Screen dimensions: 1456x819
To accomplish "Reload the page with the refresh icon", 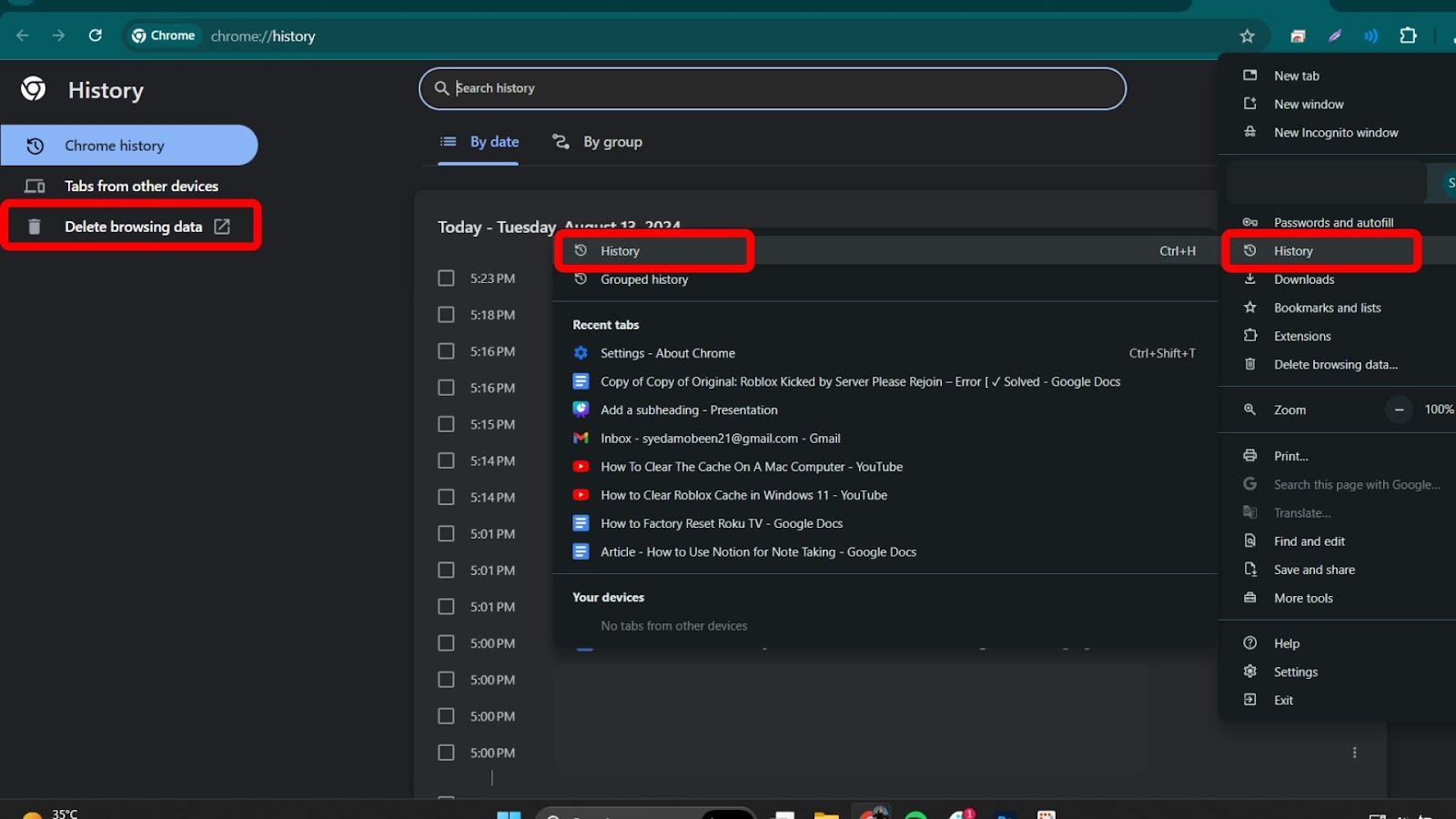I will [x=95, y=35].
